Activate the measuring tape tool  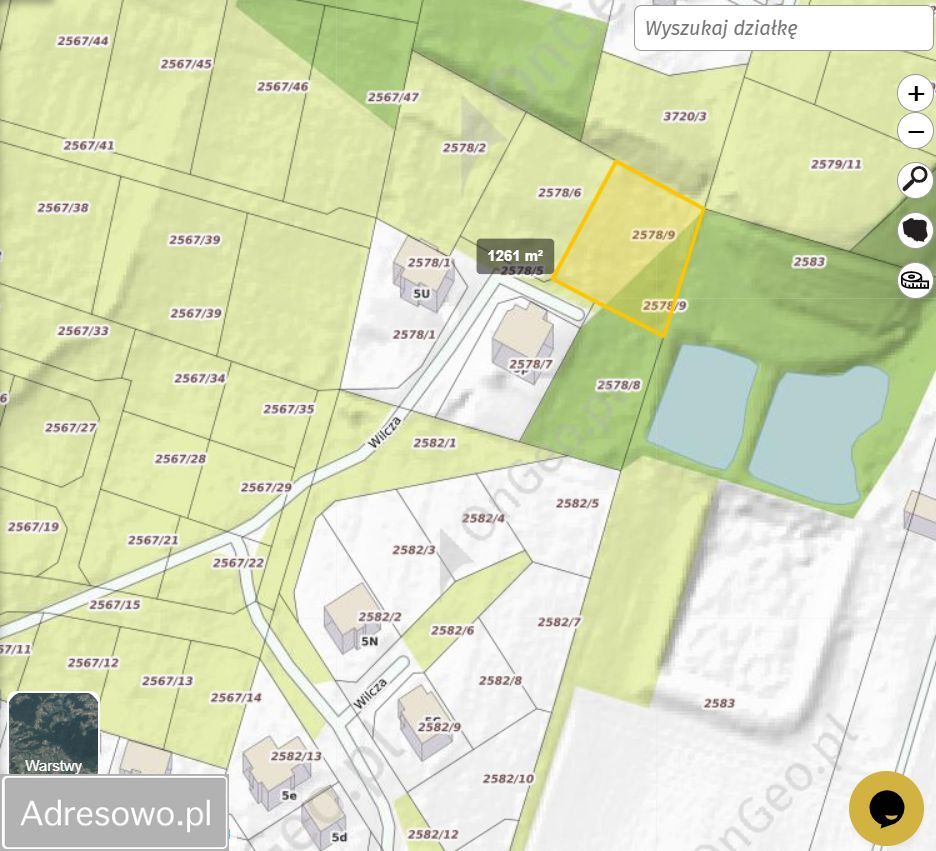[x=915, y=280]
